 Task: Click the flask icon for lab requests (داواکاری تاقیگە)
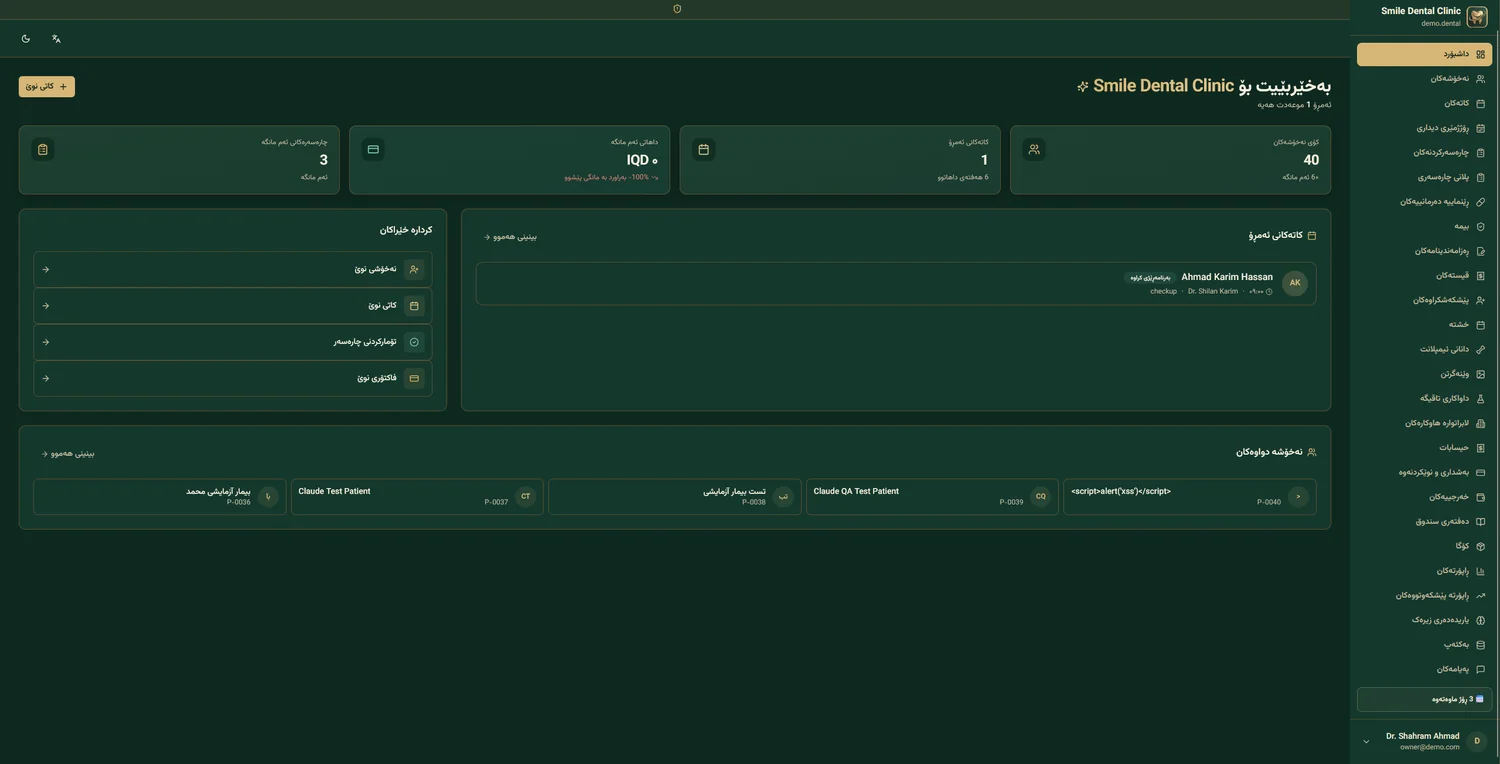click(x=1481, y=399)
